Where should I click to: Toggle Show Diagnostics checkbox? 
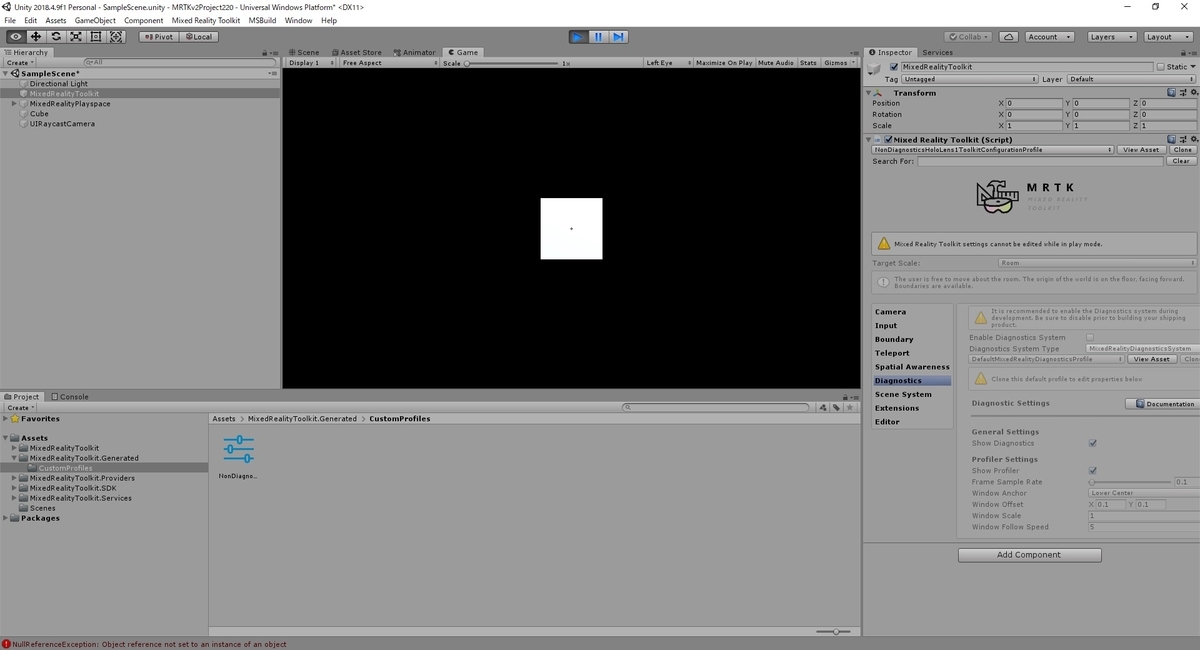click(x=1092, y=443)
